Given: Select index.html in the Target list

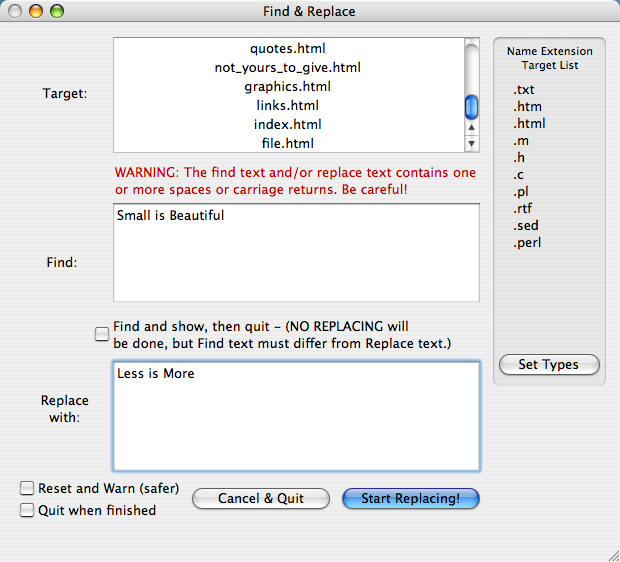Looking at the screenshot, I should tap(287, 124).
